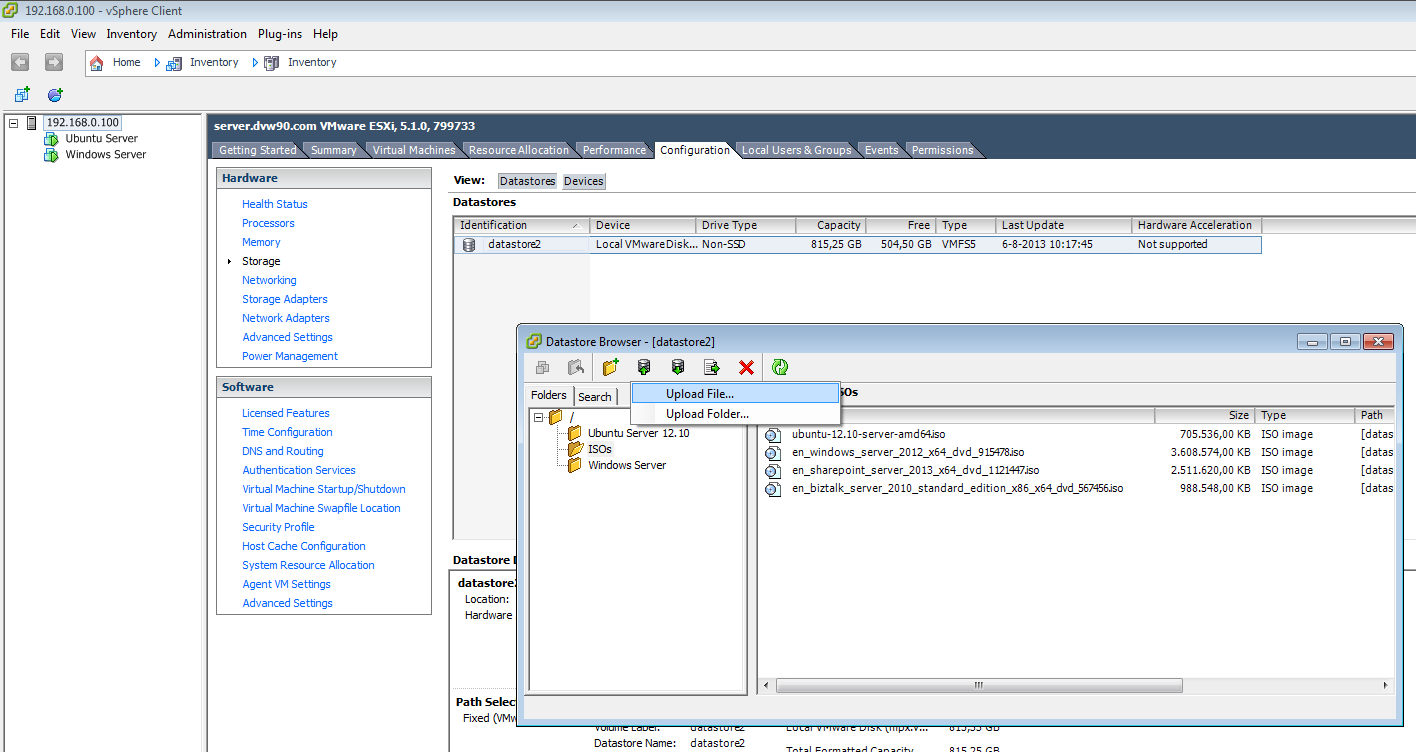Select the move file toolbar icon
The width and height of the screenshot is (1416, 752).
(x=712, y=367)
